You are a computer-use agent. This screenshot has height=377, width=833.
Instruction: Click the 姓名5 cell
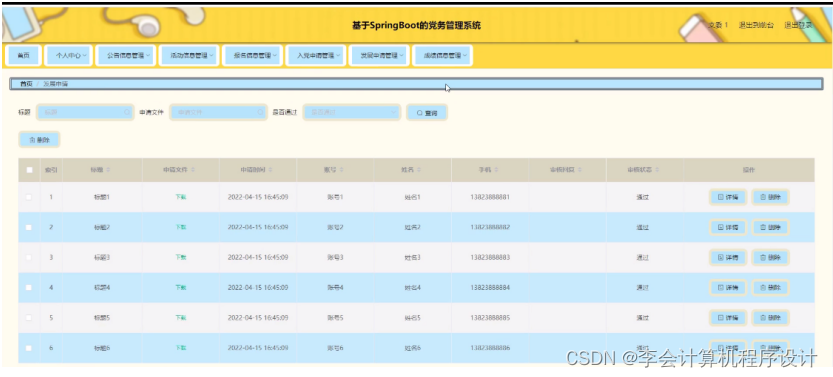coord(412,318)
